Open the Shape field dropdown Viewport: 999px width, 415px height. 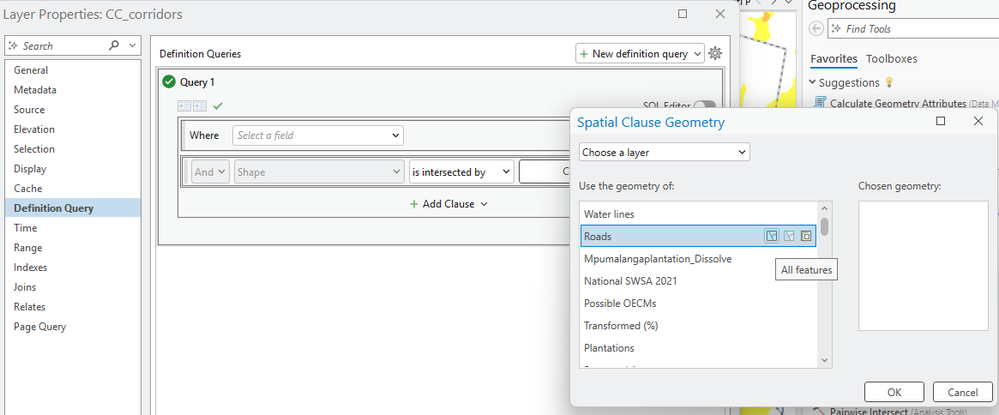coord(319,172)
